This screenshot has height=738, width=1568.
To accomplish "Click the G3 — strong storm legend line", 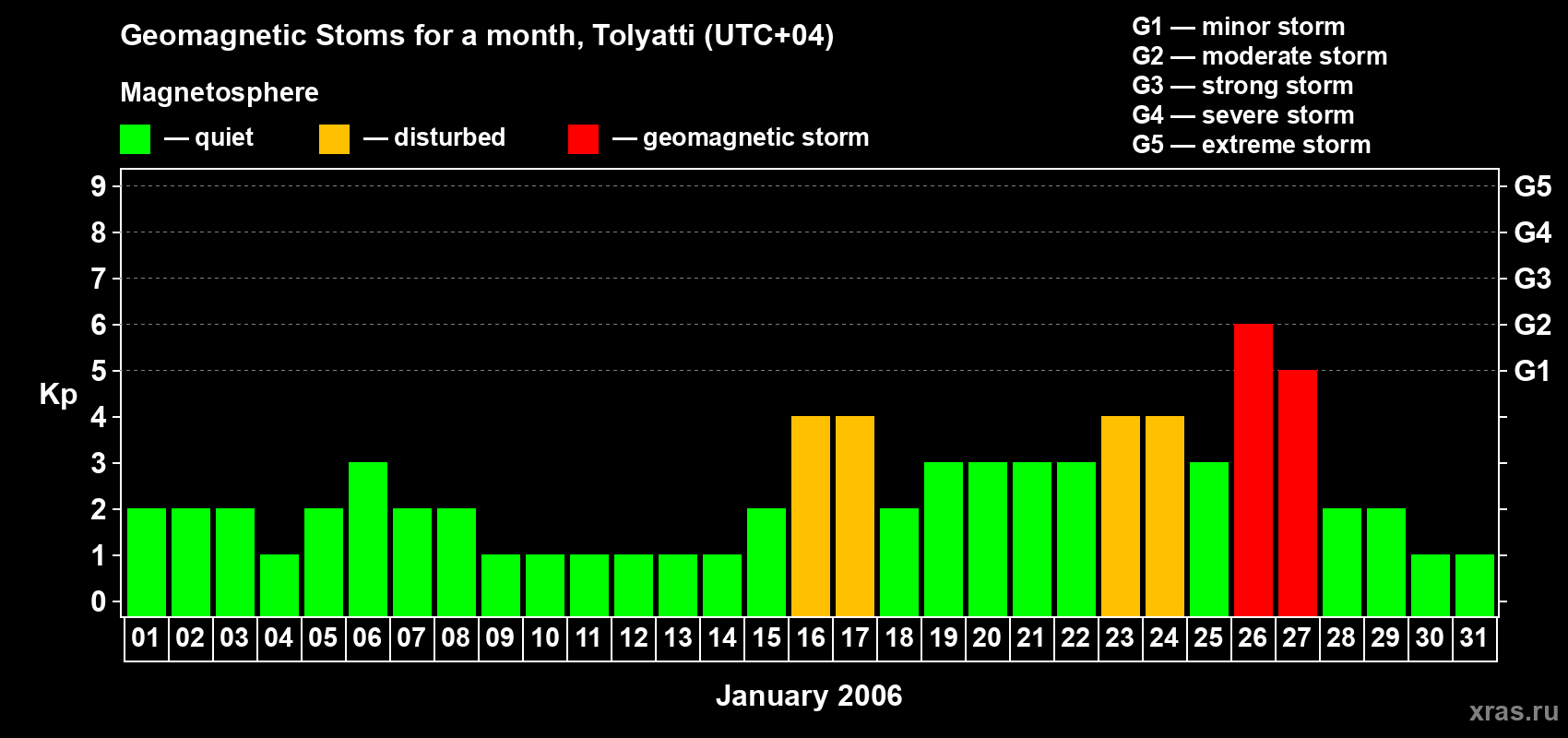I will pyautogui.click(x=1242, y=86).
